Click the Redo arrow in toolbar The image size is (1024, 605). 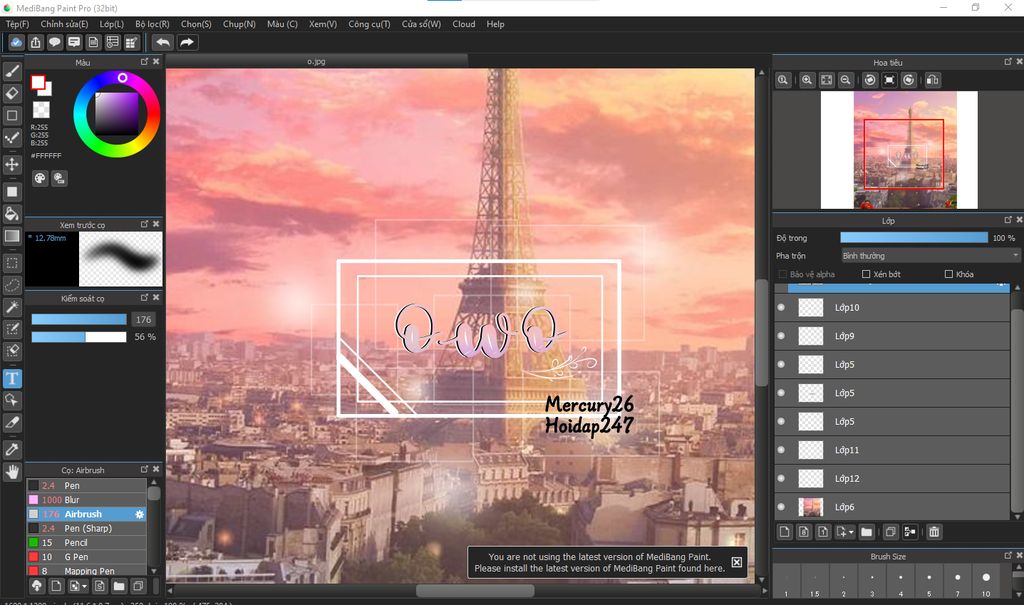tap(187, 42)
